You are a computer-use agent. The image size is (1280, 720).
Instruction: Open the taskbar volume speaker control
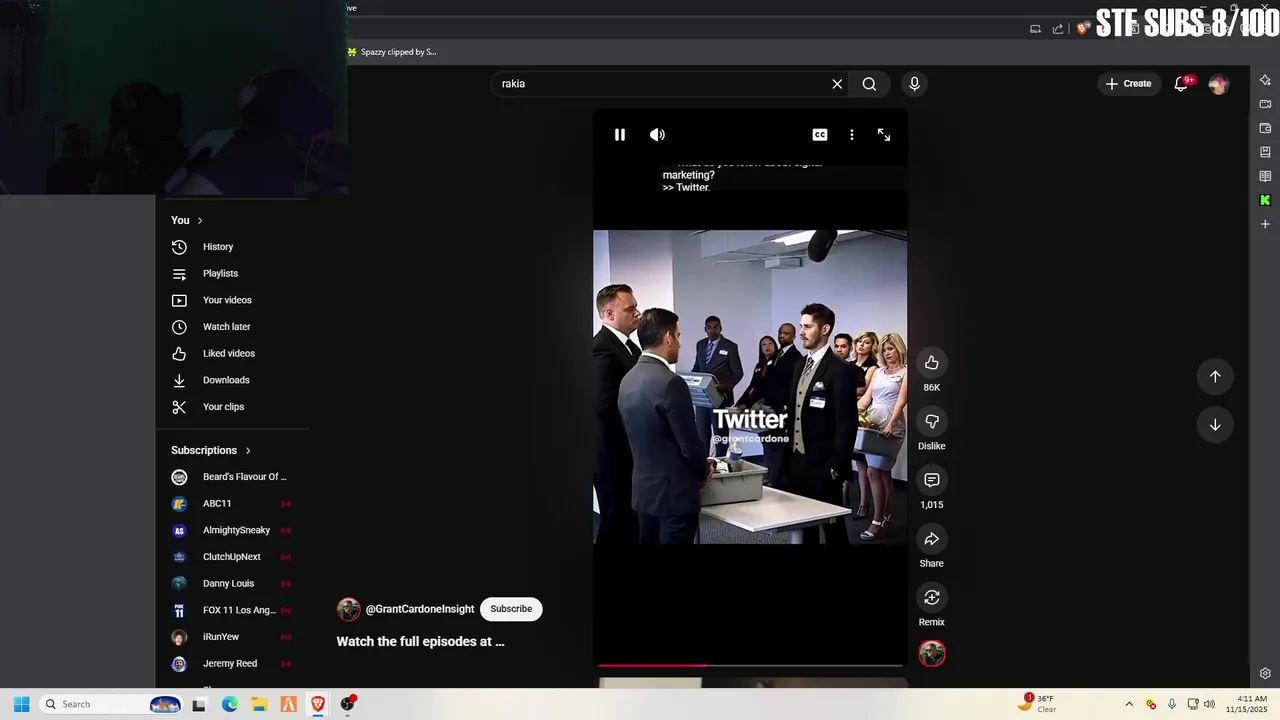[1209, 704]
